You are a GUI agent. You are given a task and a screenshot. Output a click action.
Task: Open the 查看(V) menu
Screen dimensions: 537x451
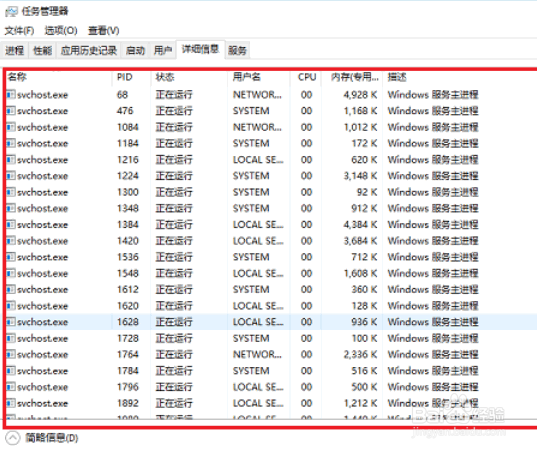(x=103, y=31)
